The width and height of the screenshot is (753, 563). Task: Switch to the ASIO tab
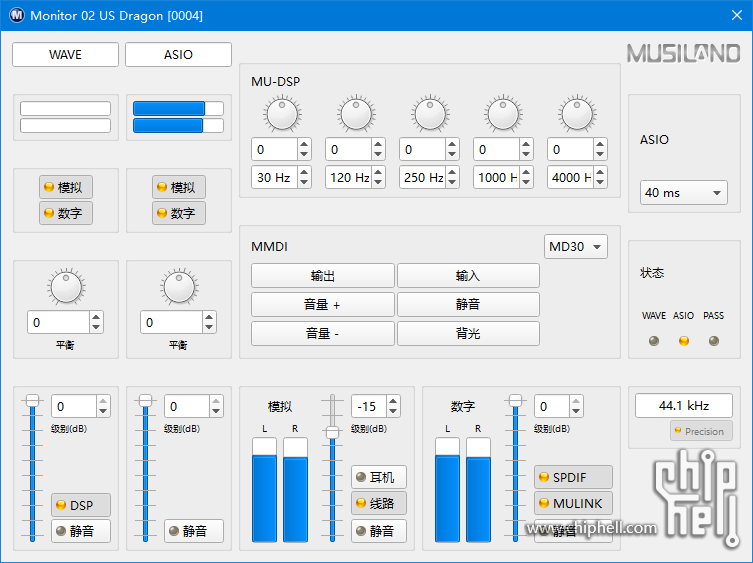point(178,54)
